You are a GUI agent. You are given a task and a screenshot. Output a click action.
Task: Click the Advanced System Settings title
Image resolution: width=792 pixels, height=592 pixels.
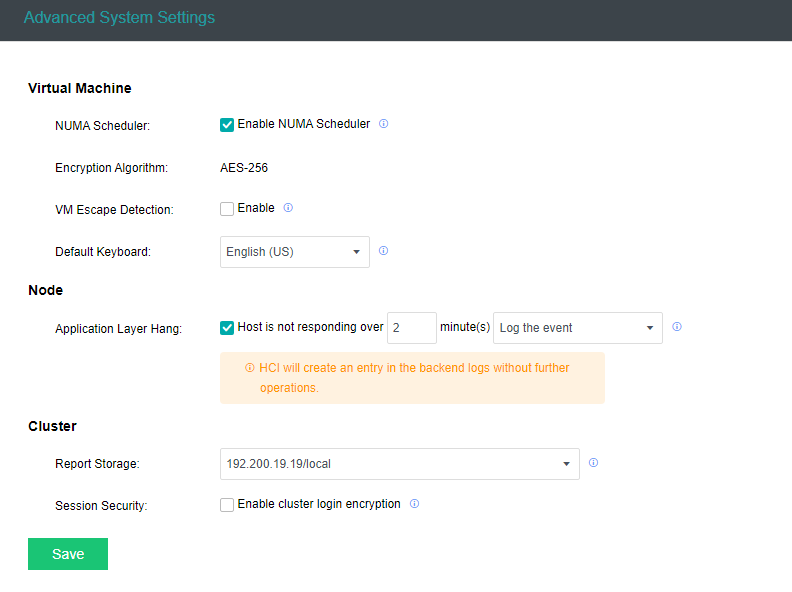pos(119,18)
